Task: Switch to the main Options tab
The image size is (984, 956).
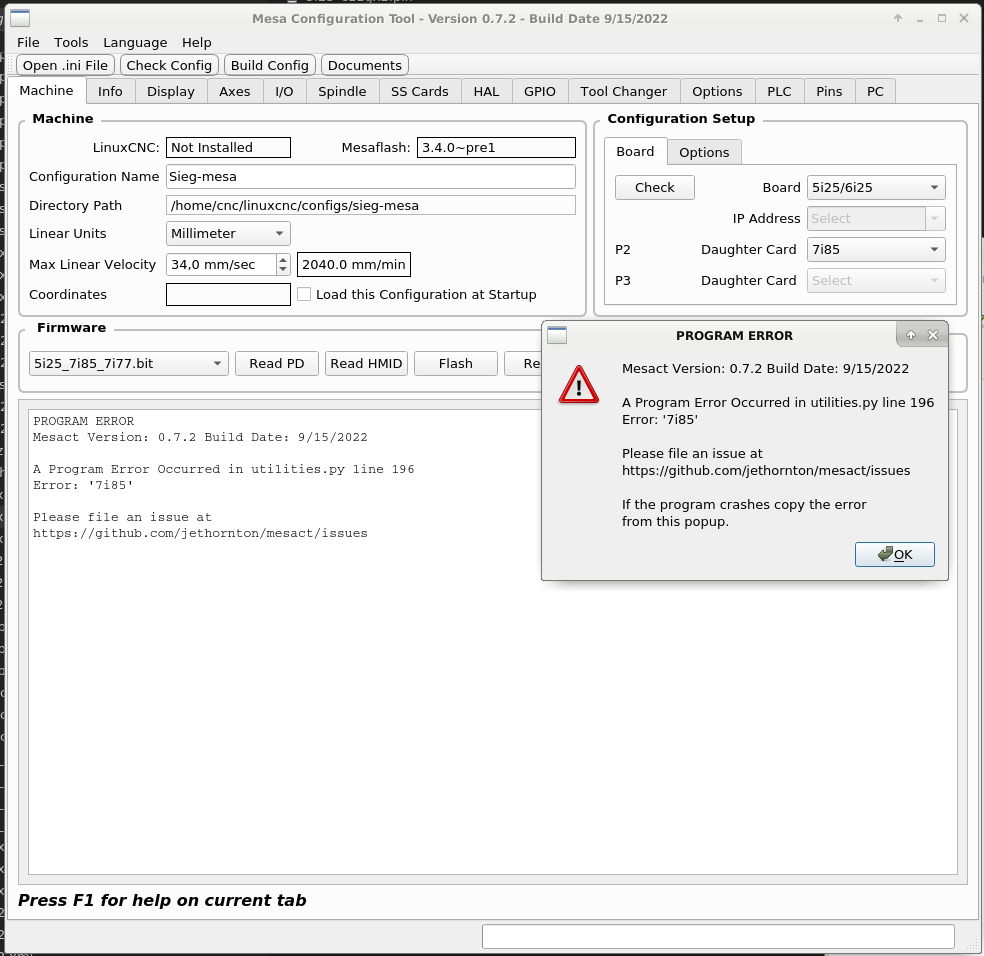Action: pyautogui.click(x=717, y=92)
